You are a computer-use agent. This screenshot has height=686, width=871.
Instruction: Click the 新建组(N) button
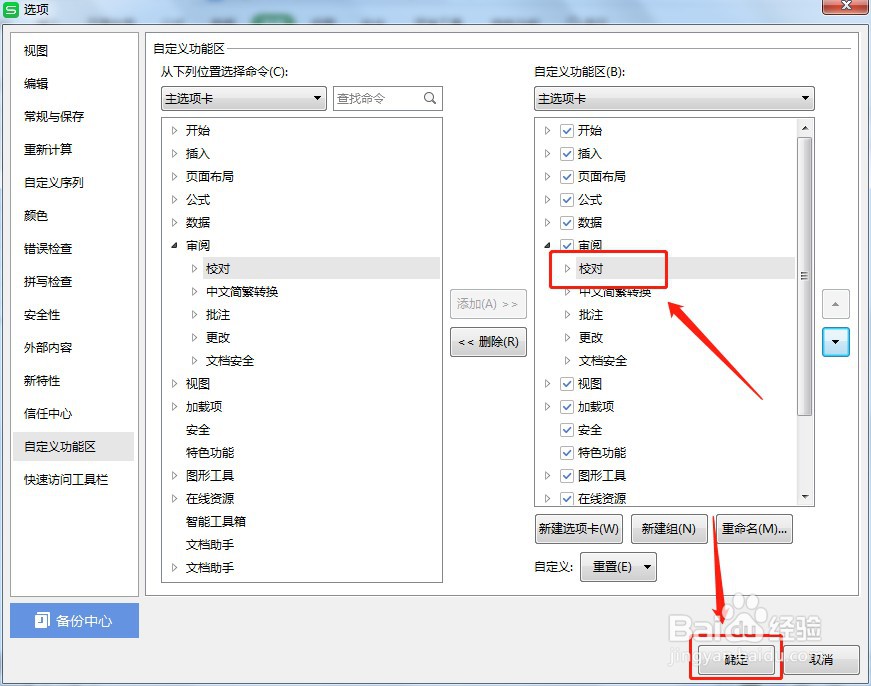(669, 529)
